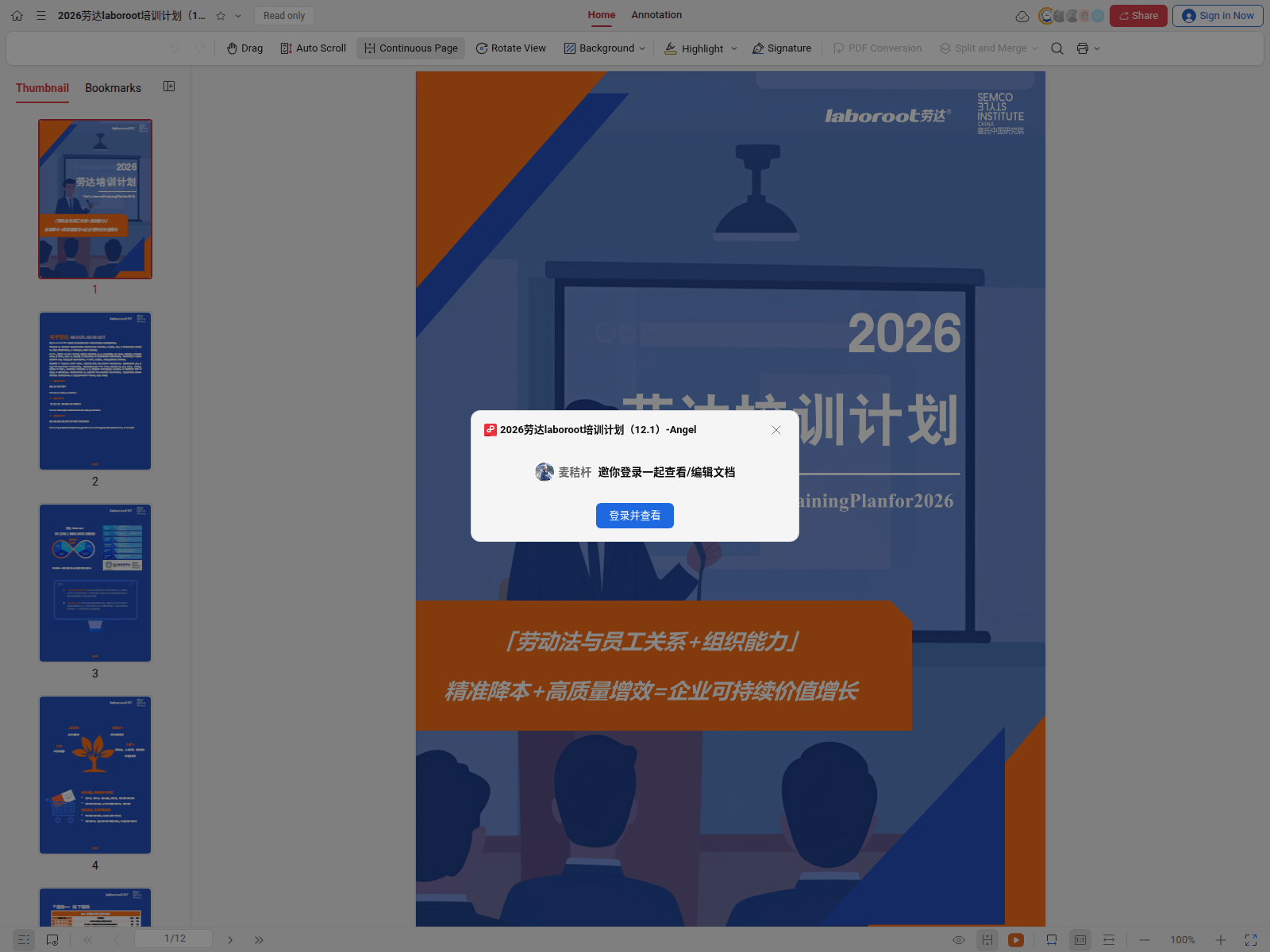Screen dimensions: 1270x952
Task: Click the redo arrow icon
Action: [x=200, y=48]
